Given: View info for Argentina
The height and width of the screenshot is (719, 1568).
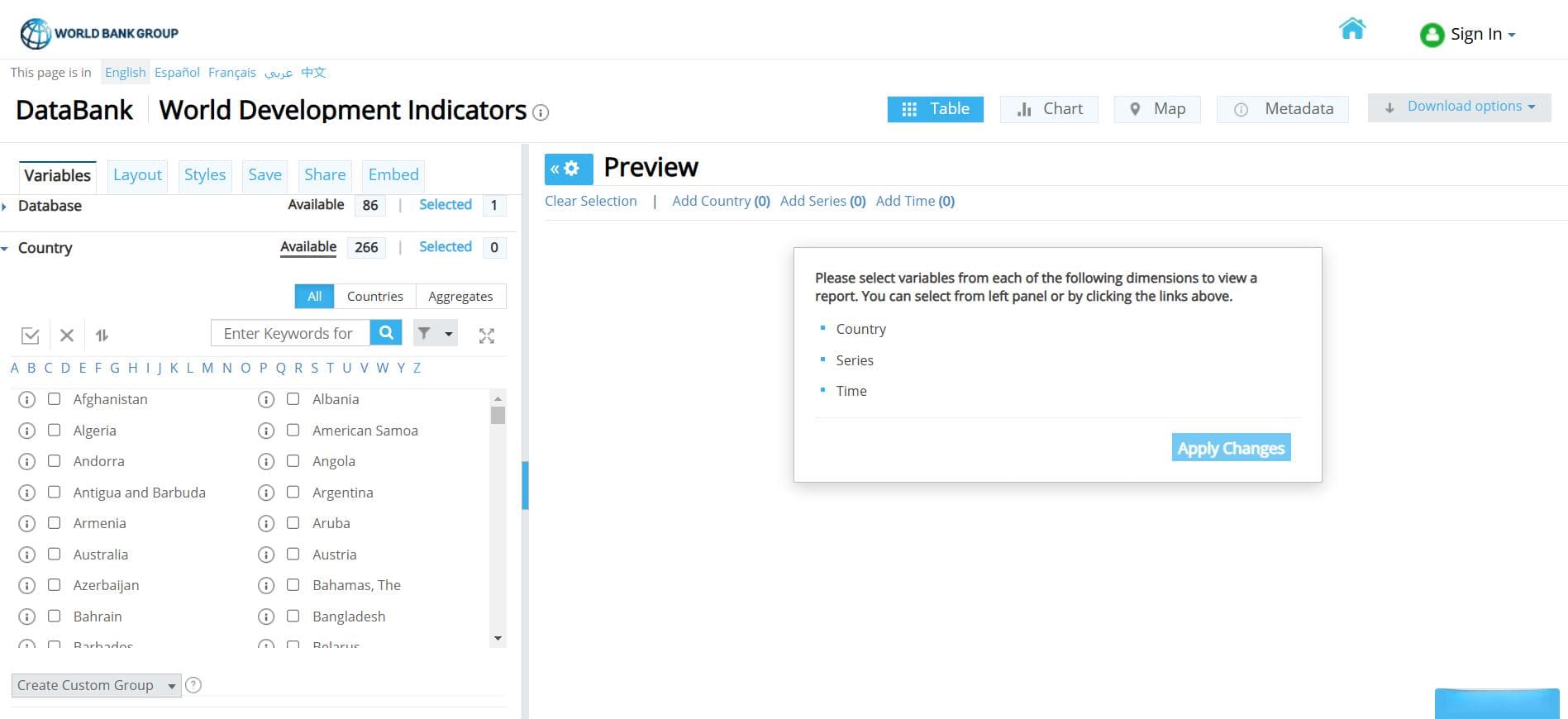Looking at the screenshot, I should 266,493.
